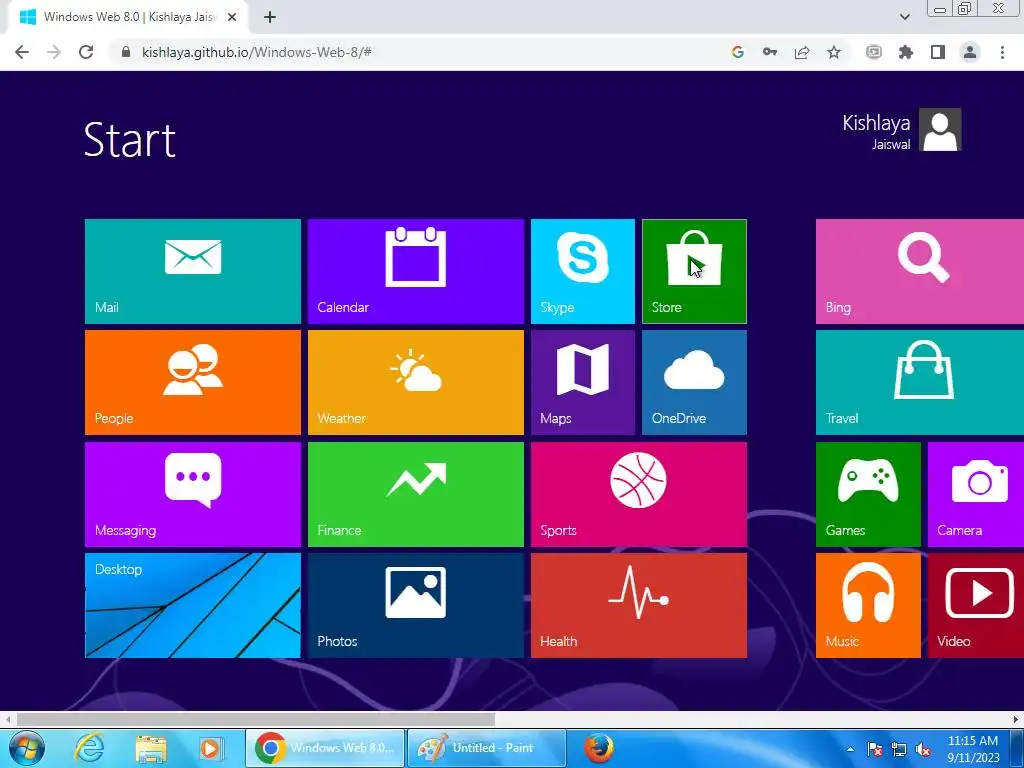Open a new Chrome tab
This screenshot has height=768, width=1024.
tap(270, 18)
